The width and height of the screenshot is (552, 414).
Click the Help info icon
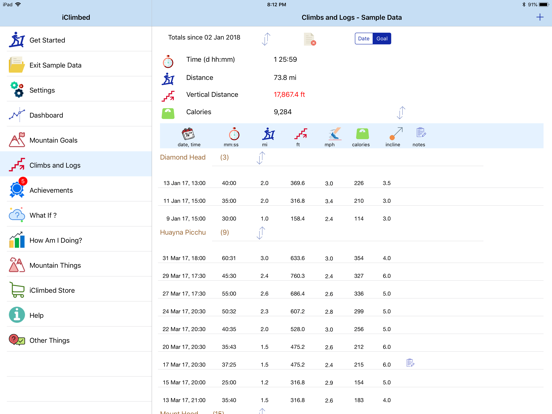[17, 315]
